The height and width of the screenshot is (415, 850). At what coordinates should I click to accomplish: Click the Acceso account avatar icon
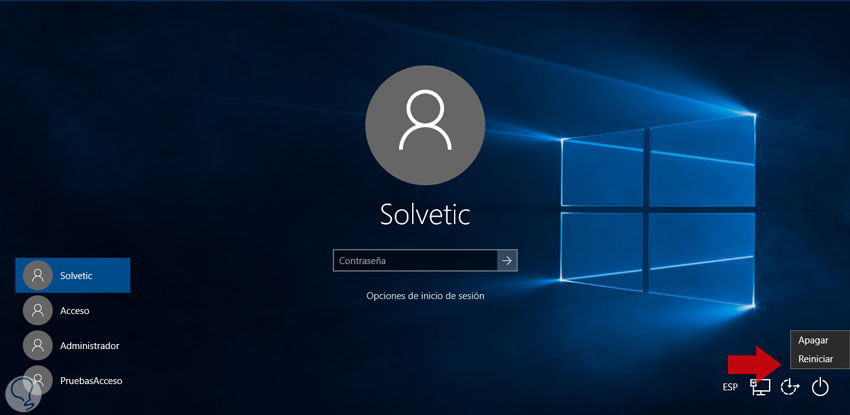[38, 310]
